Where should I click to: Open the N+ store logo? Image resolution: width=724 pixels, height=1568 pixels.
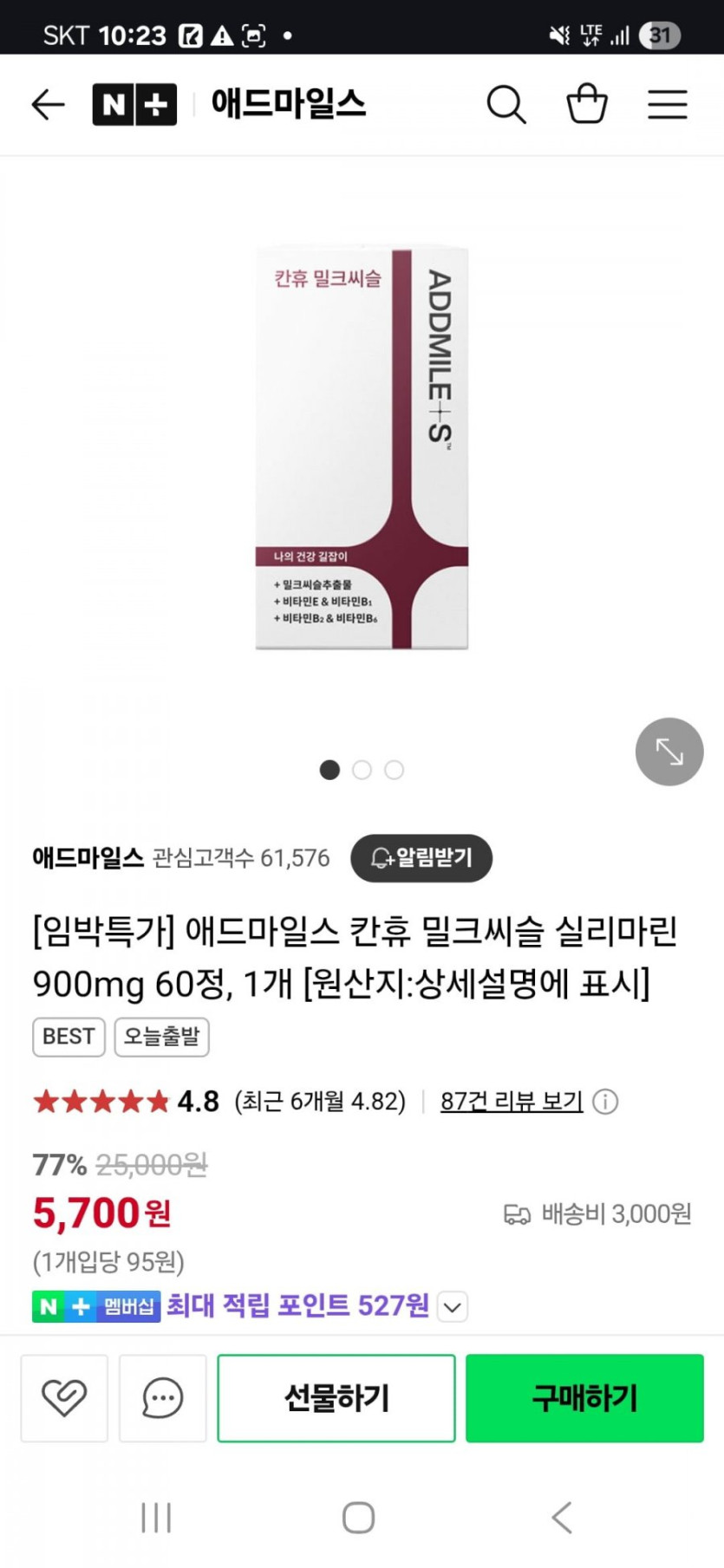point(134,105)
